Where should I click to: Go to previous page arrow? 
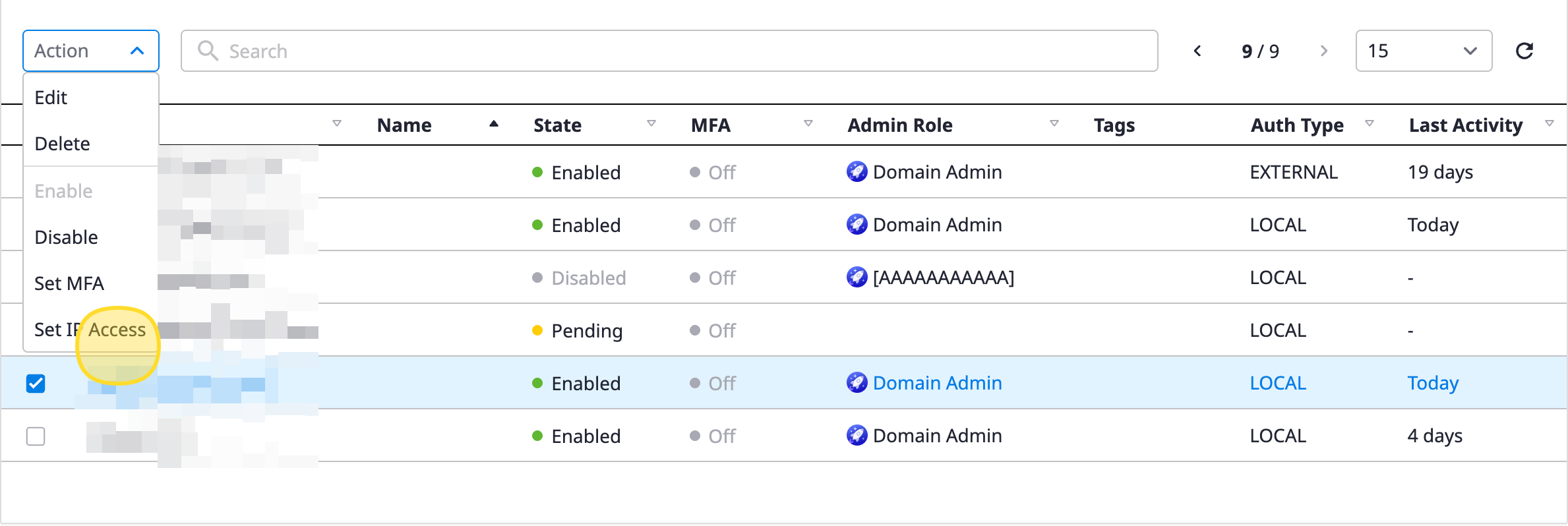click(x=1197, y=51)
